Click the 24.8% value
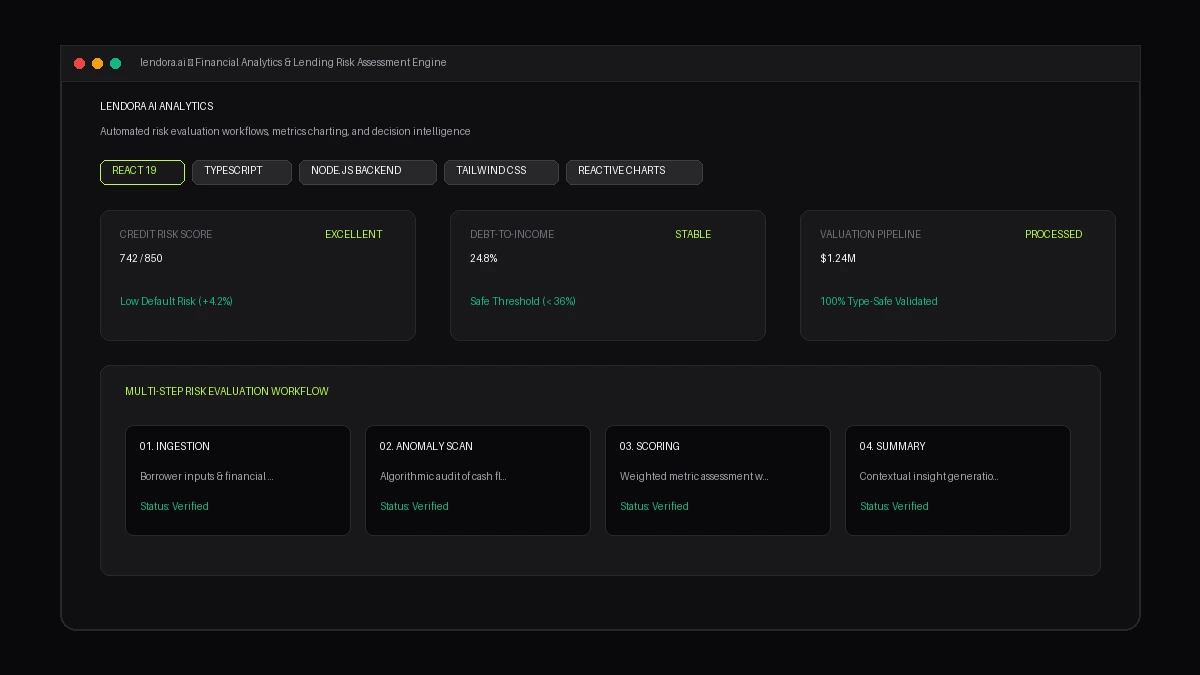The width and height of the screenshot is (1200, 675). 484,258
